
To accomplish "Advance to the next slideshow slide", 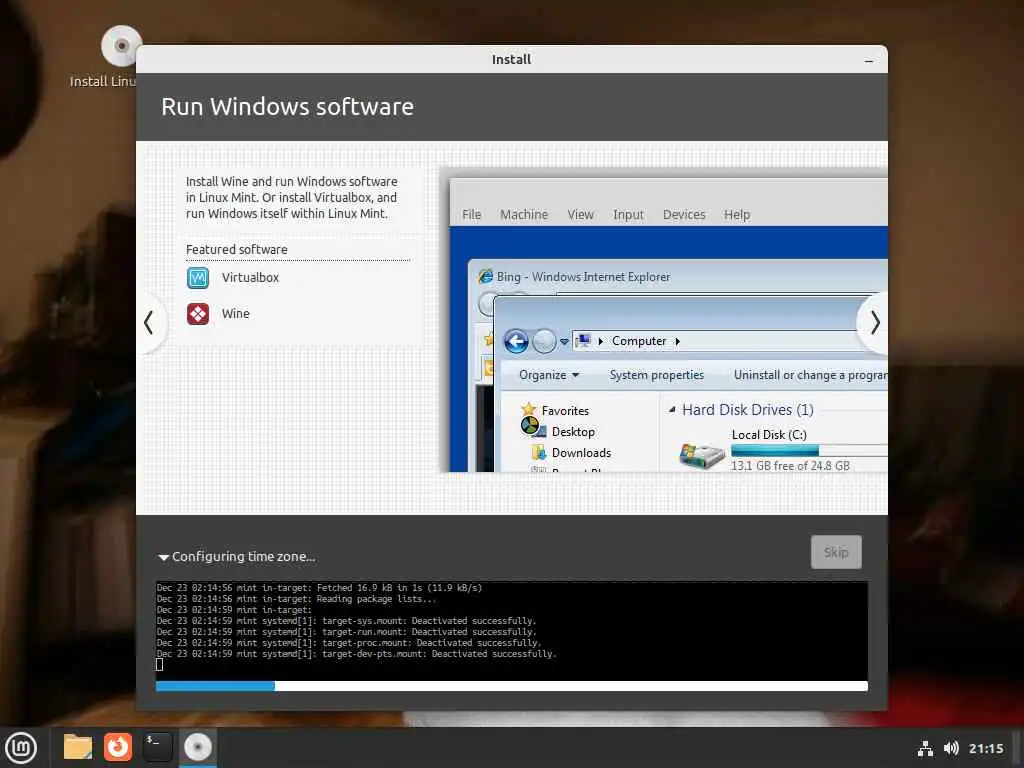I will (875, 323).
